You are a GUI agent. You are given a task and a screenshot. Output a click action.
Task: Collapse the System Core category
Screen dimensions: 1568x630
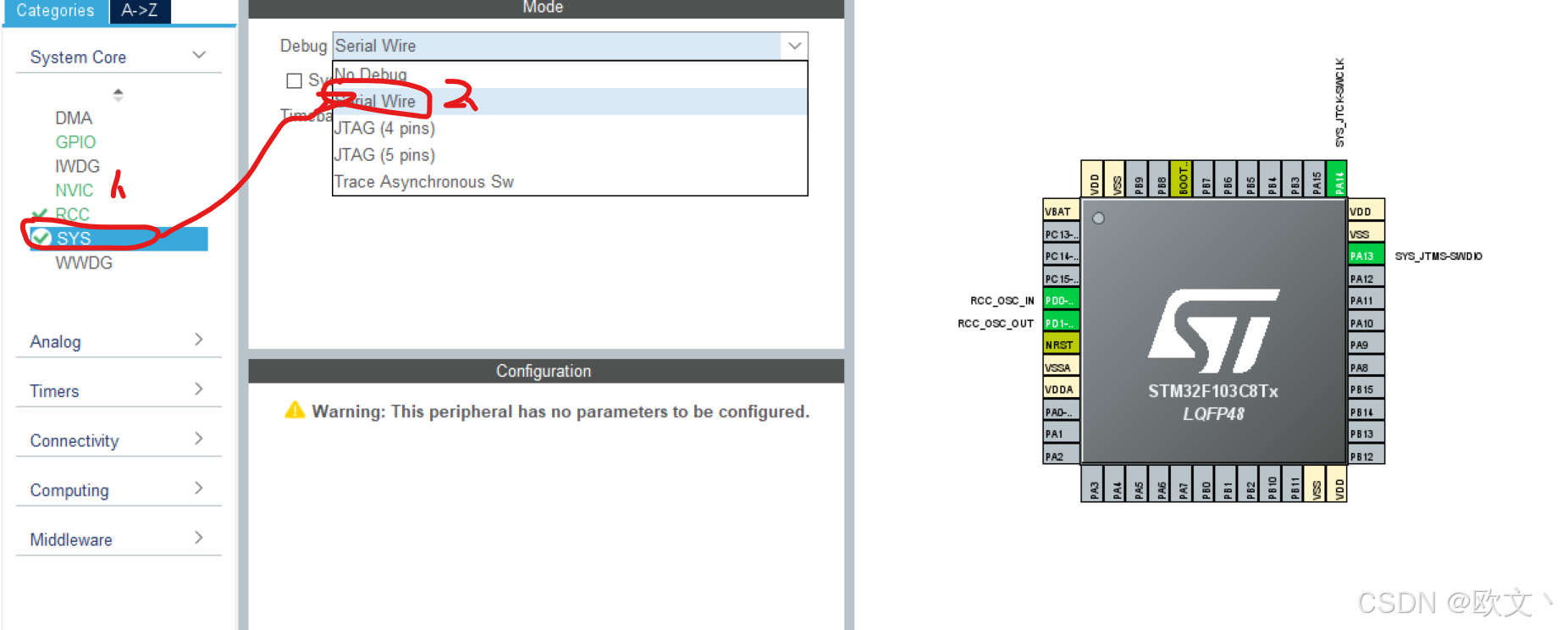199,56
